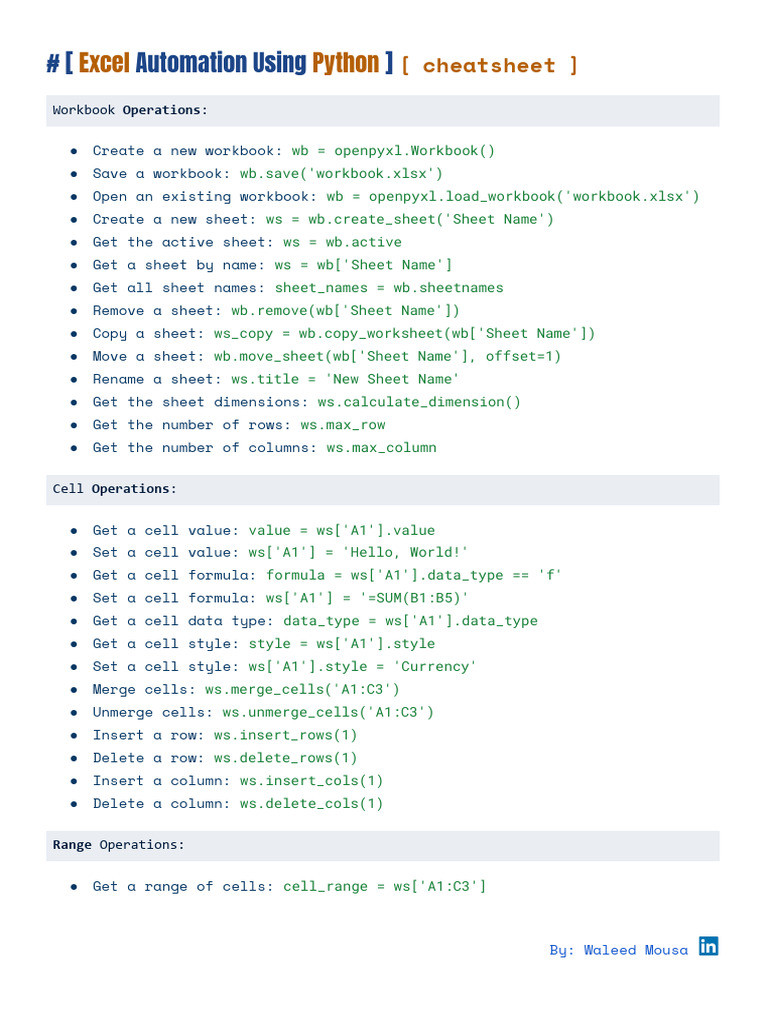Click the '[ cheatsheet ]' title text
This screenshot has height=1024, width=768.
click(x=489, y=66)
